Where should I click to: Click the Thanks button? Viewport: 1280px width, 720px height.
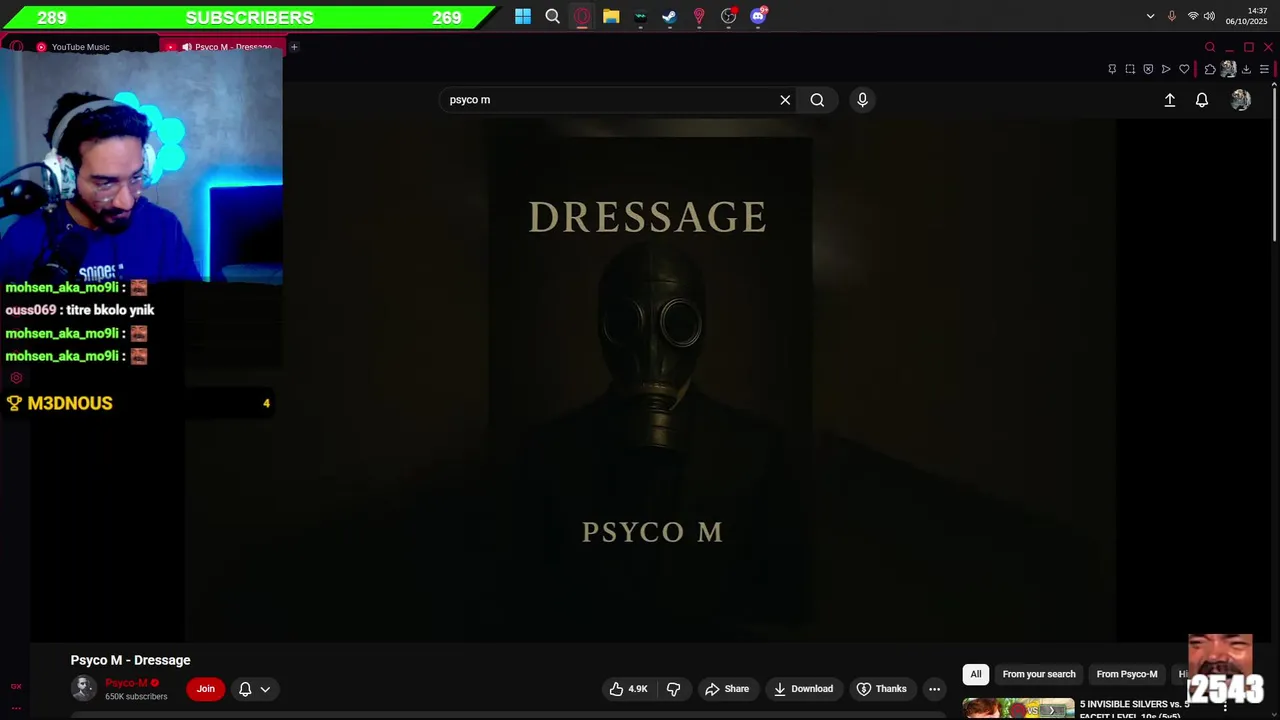coord(882,689)
